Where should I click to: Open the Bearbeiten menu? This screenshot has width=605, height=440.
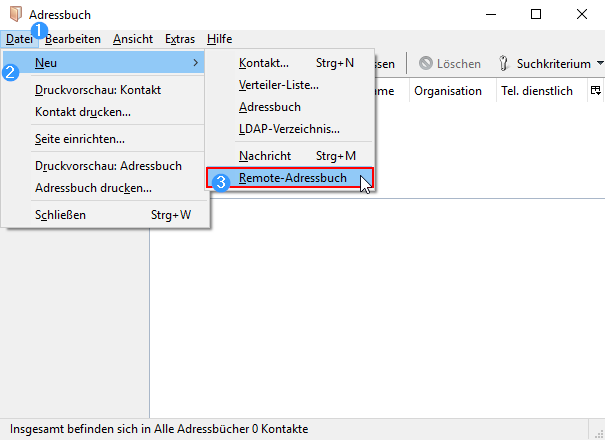tap(73, 39)
